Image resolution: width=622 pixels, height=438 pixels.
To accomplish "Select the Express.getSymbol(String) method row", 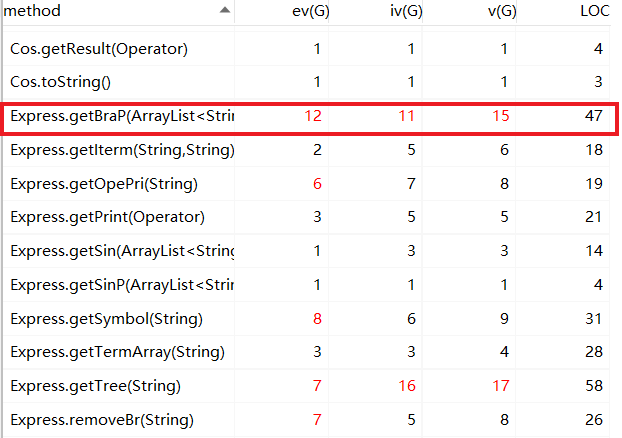I will (x=106, y=319).
